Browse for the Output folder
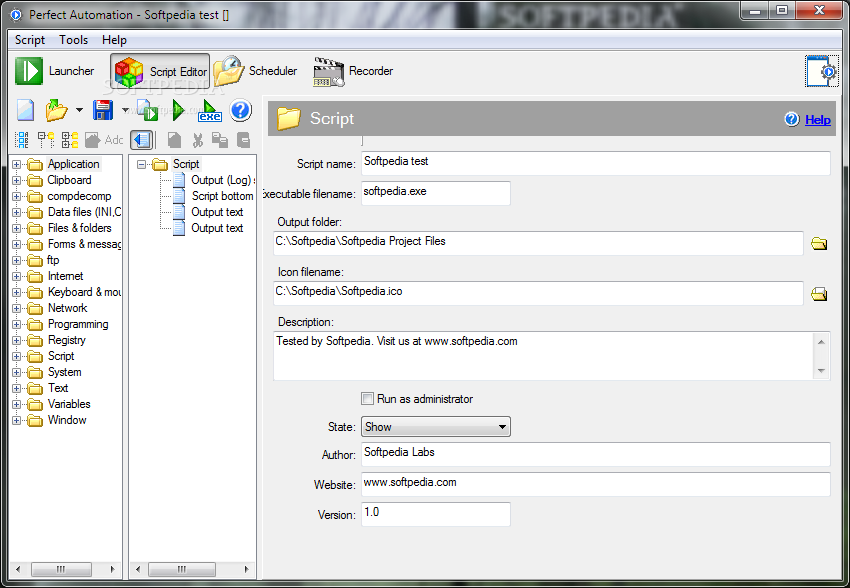Screen dimensions: 850x588 819,243
